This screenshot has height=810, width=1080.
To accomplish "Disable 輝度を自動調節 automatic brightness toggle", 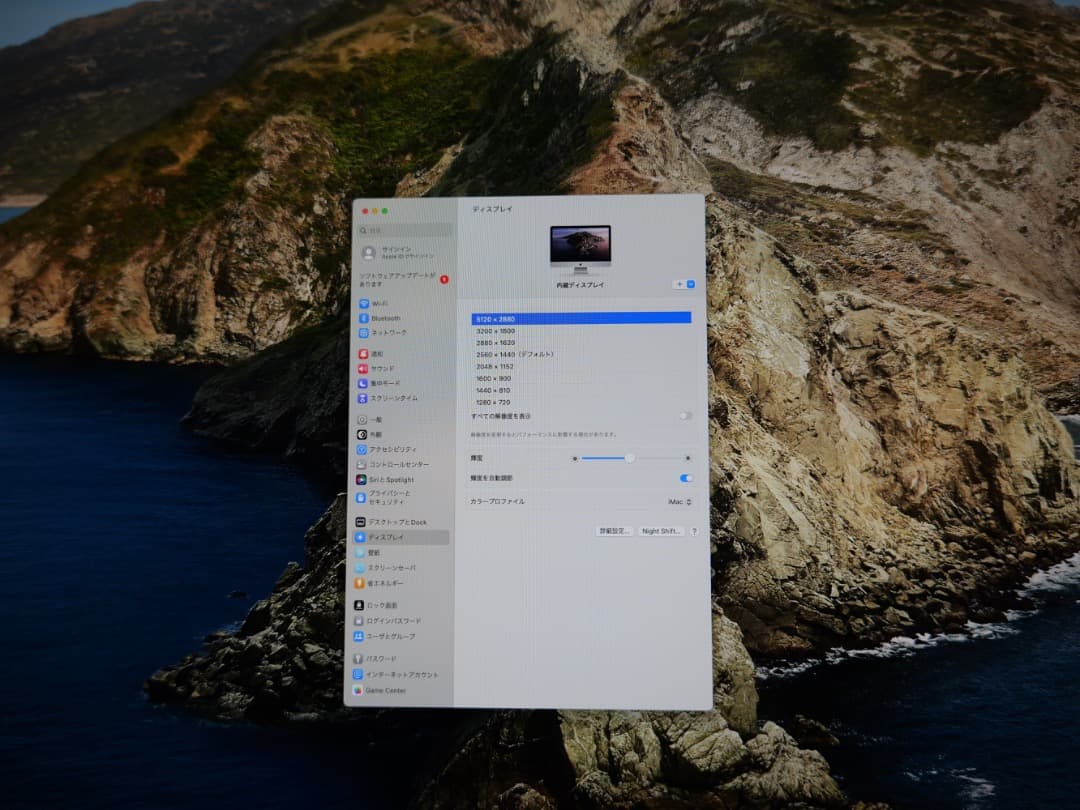I will [685, 478].
